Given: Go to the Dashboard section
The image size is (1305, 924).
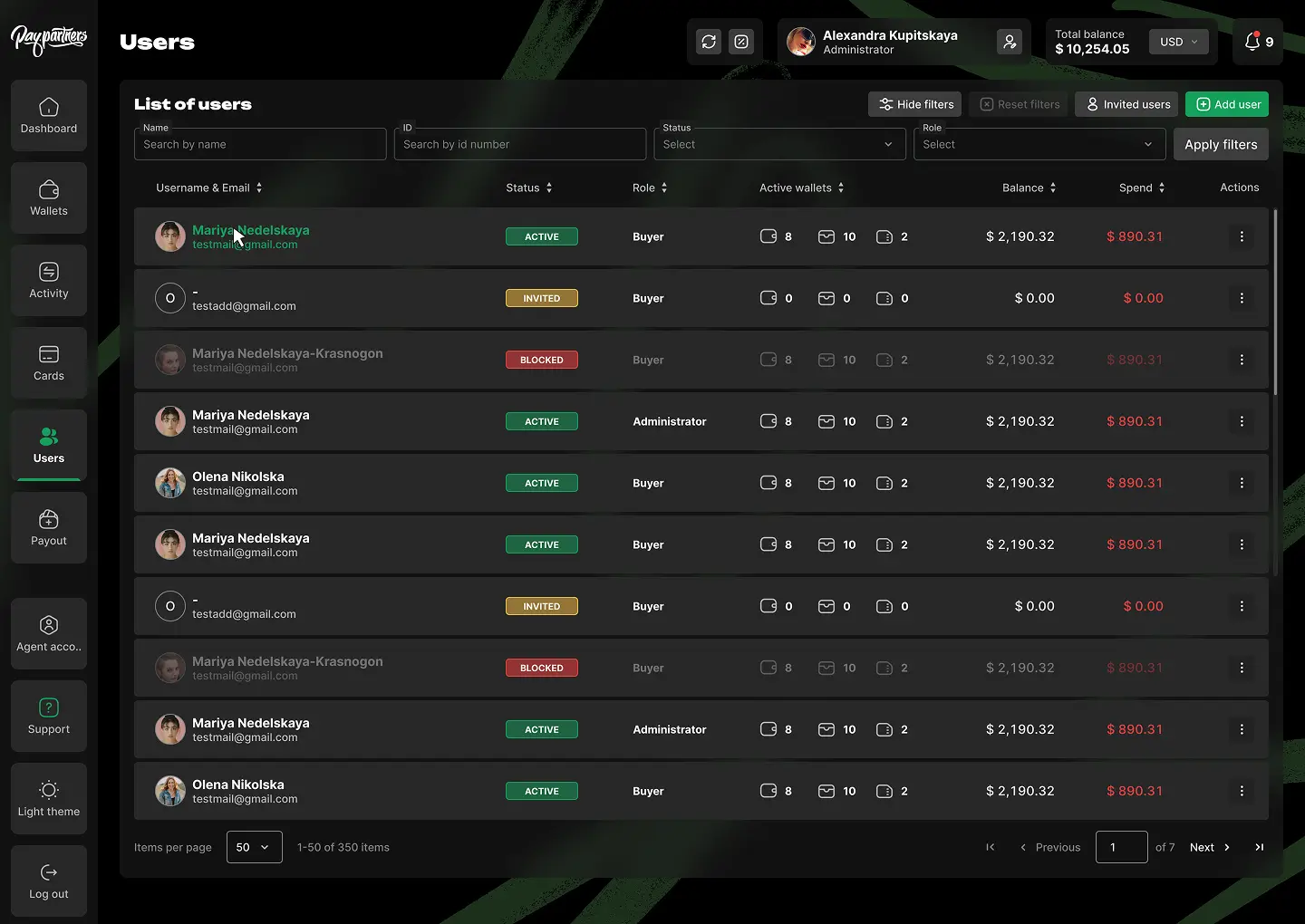Looking at the screenshot, I should coord(49,116).
